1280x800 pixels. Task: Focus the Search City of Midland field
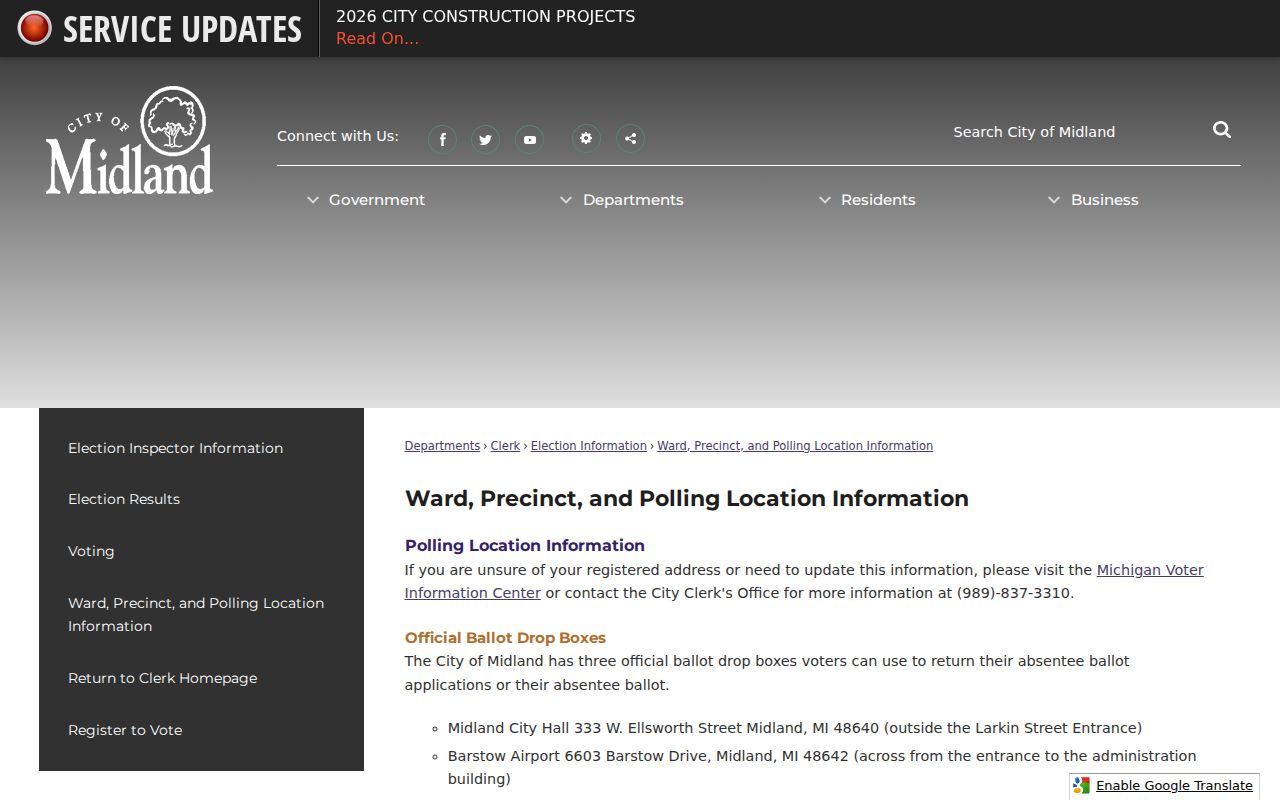(1075, 132)
